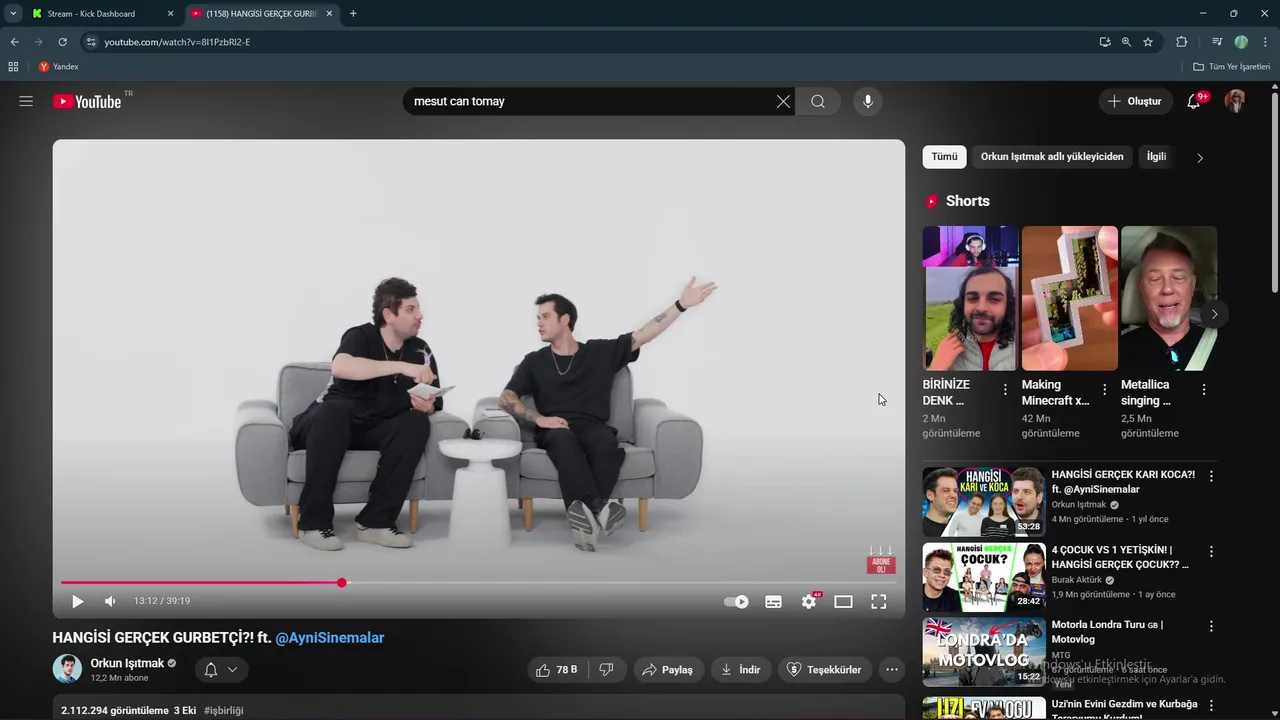Open Chrome three-dot menu
Viewport: 1280px width, 720px height.
point(1265,42)
